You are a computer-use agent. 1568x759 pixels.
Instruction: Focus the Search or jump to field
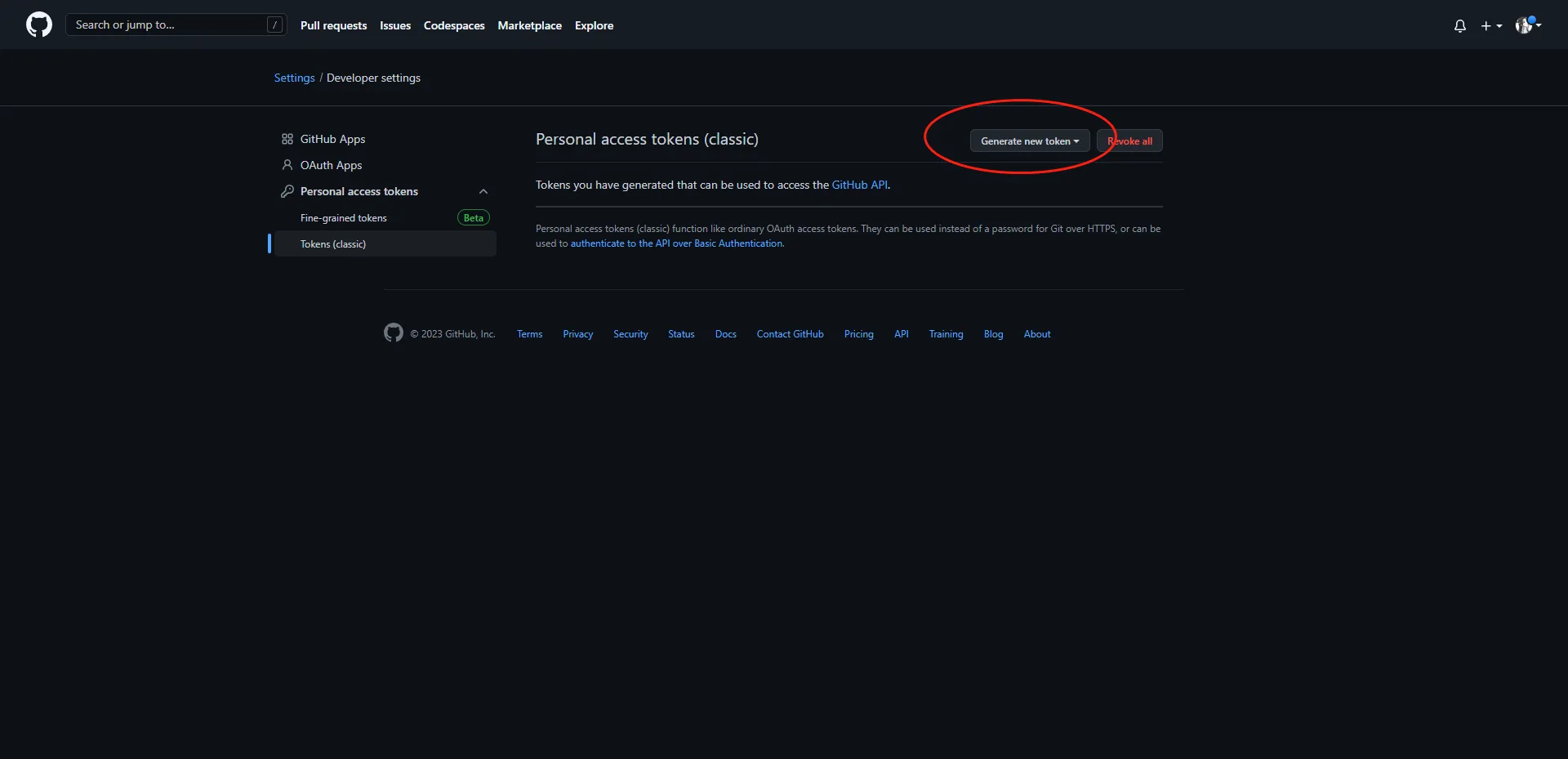point(167,25)
